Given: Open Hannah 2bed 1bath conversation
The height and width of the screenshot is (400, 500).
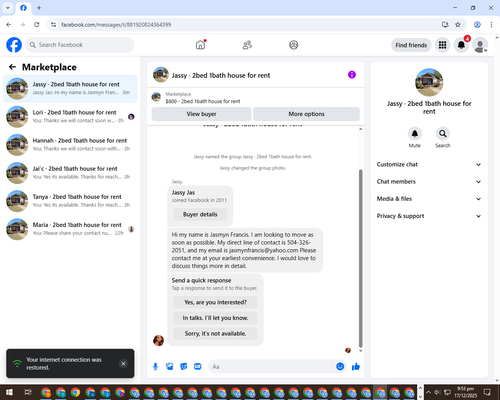Looking at the screenshot, I should (x=70, y=145).
